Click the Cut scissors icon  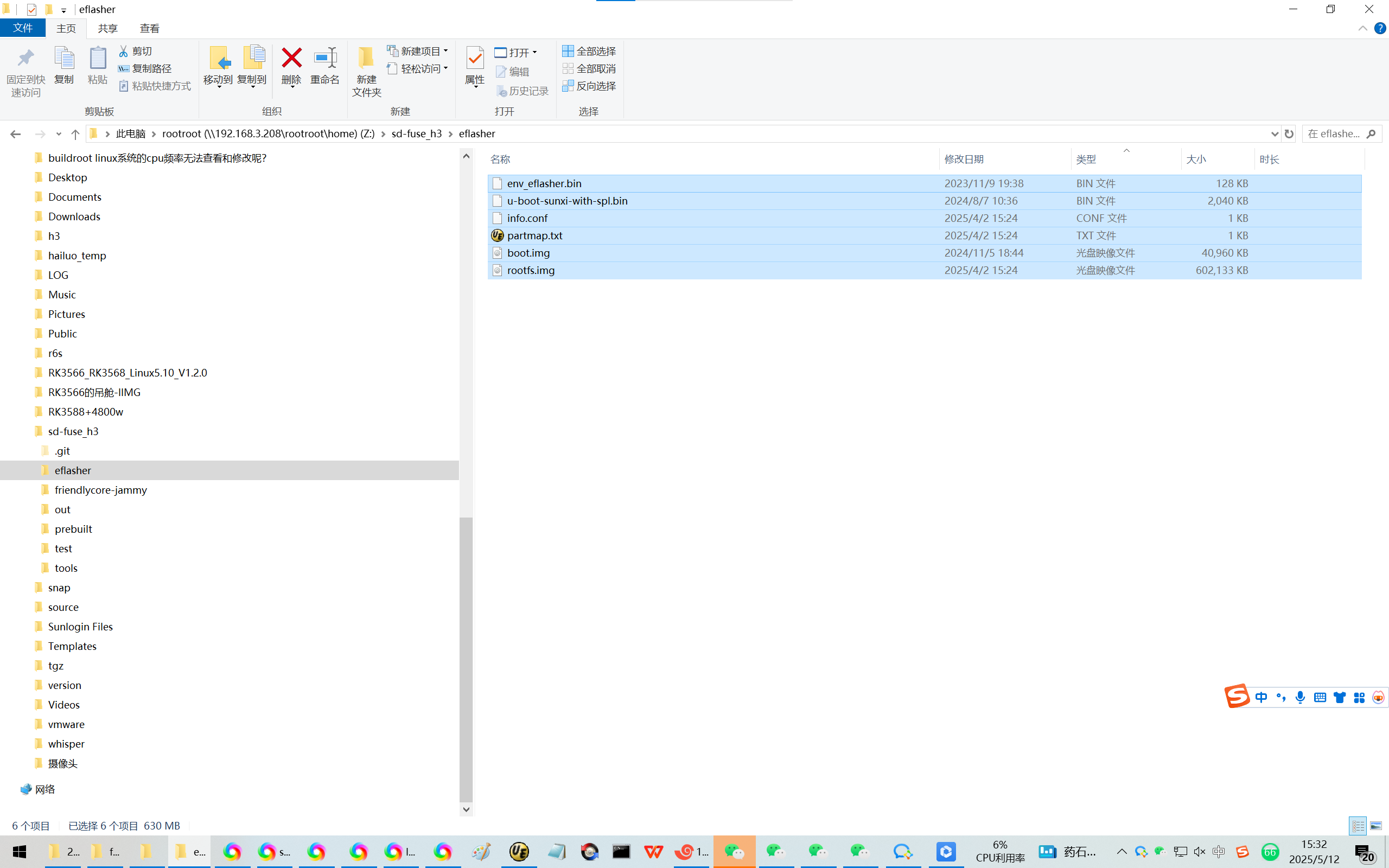[123, 51]
